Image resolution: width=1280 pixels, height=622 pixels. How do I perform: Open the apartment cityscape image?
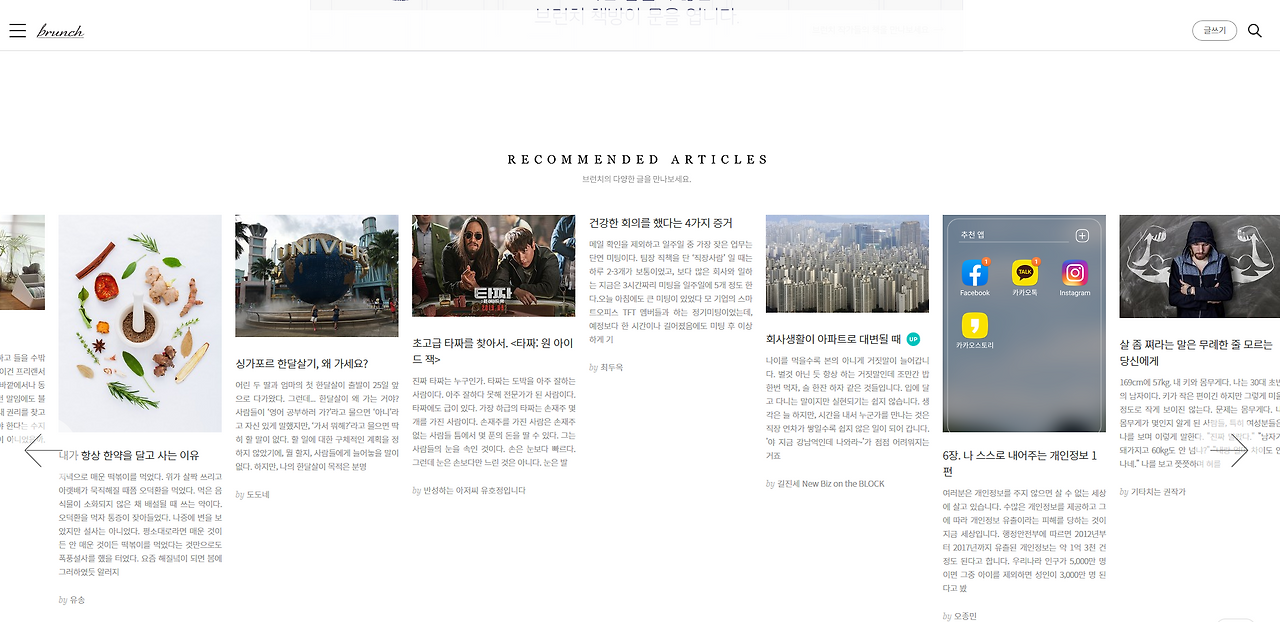pos(847,264)
